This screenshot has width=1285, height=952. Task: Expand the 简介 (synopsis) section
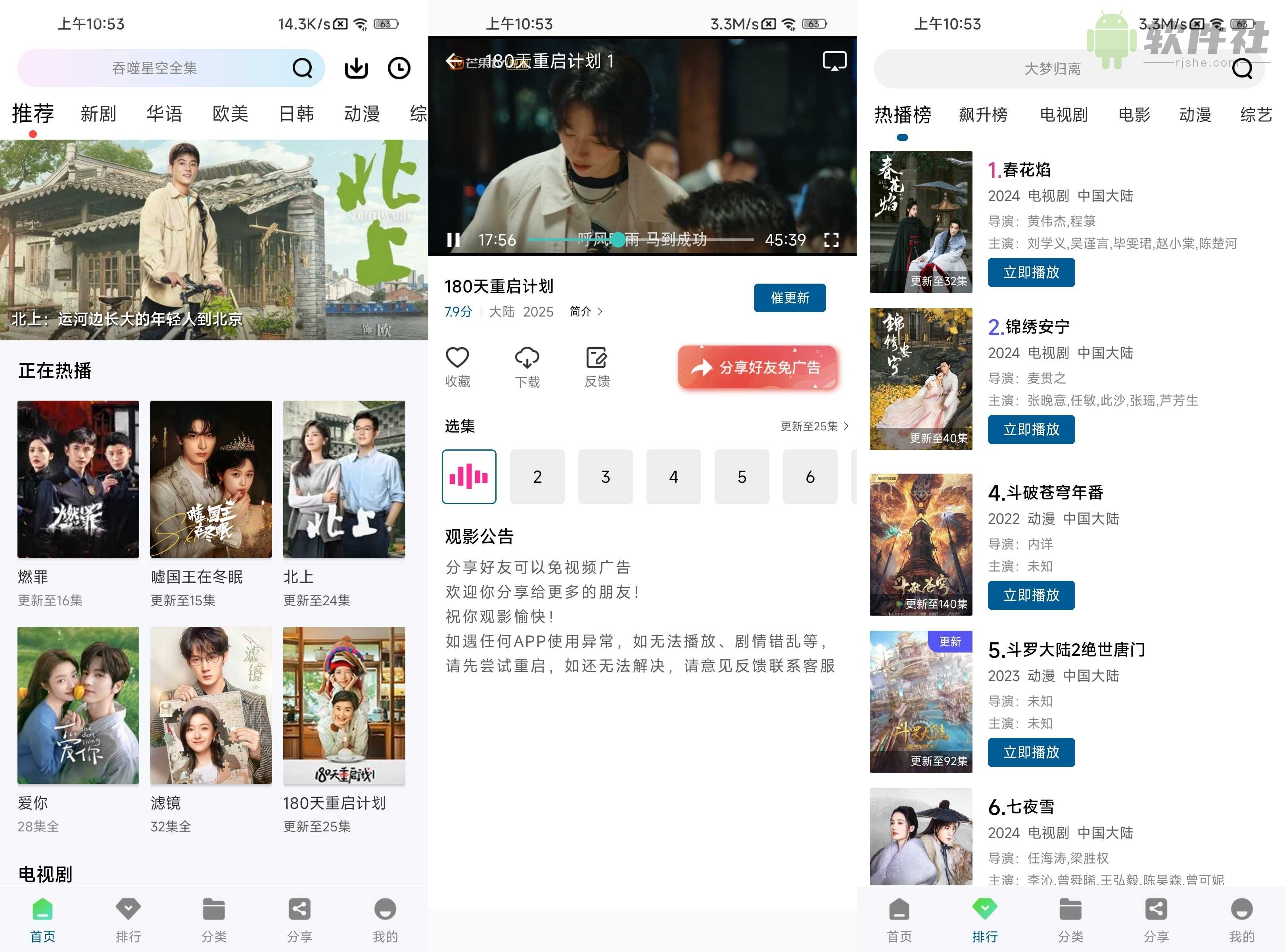click(586, 311)
